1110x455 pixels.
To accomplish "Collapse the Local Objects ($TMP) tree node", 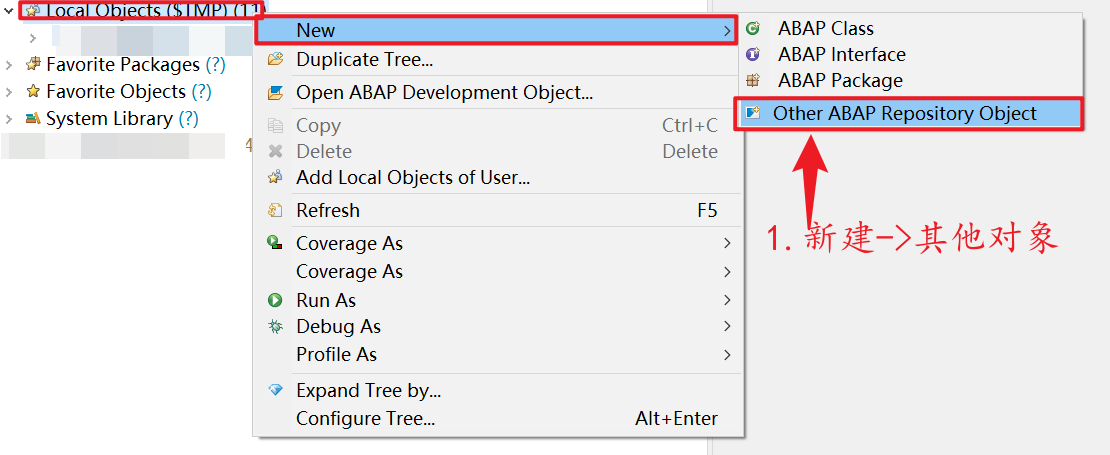I will click(x=8, y=10).
